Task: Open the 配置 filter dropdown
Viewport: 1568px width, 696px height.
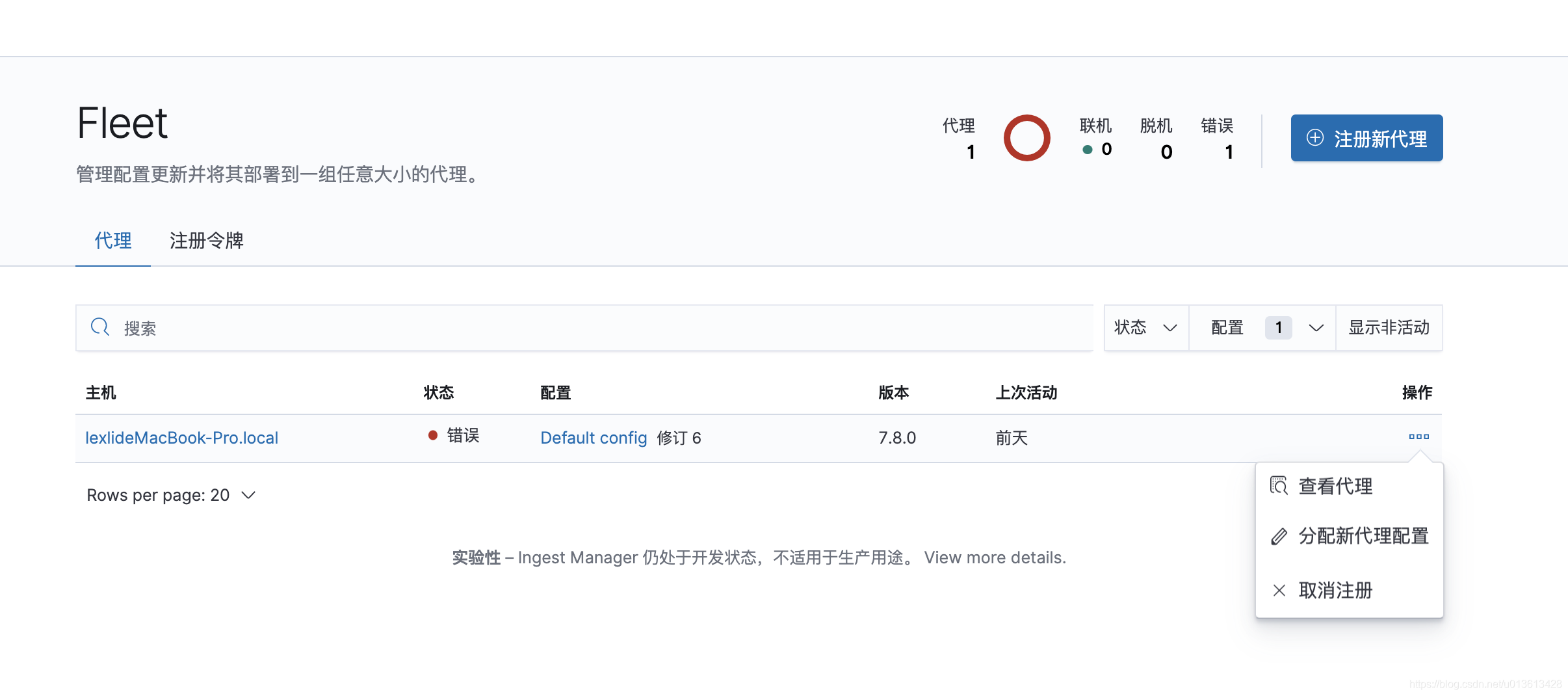Action: (1262, 327)
